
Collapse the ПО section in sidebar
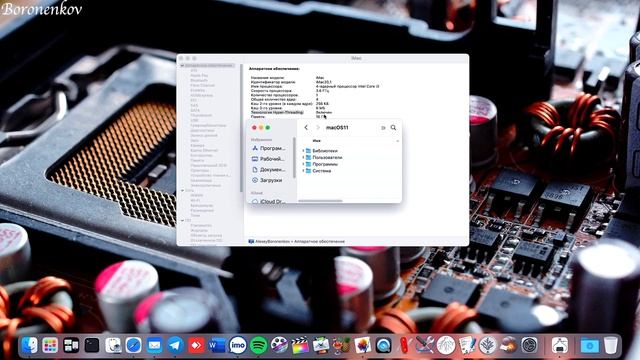(x=182, y=220)
